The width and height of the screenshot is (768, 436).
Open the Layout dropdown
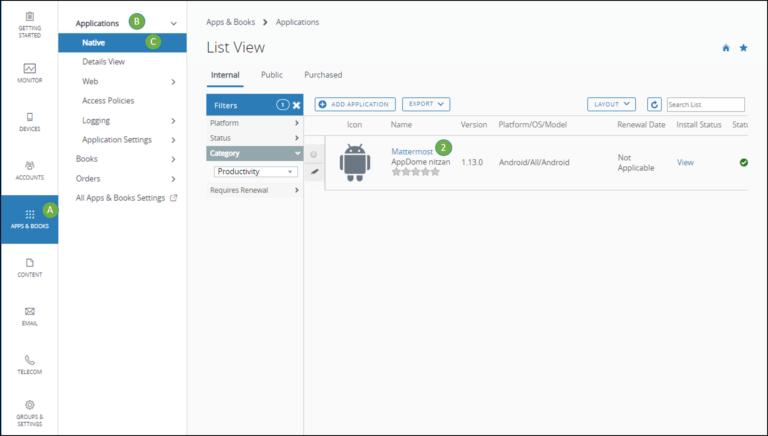click(x=611, y=104)
